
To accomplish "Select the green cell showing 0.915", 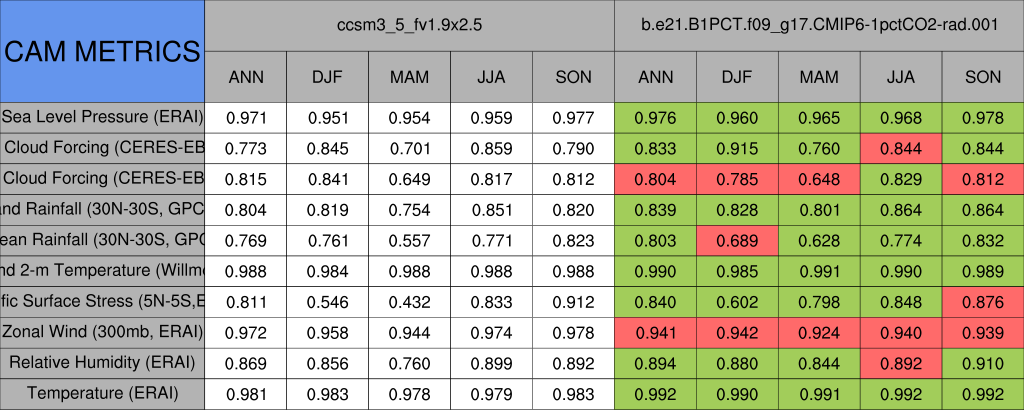I will (x=737, y=148).
